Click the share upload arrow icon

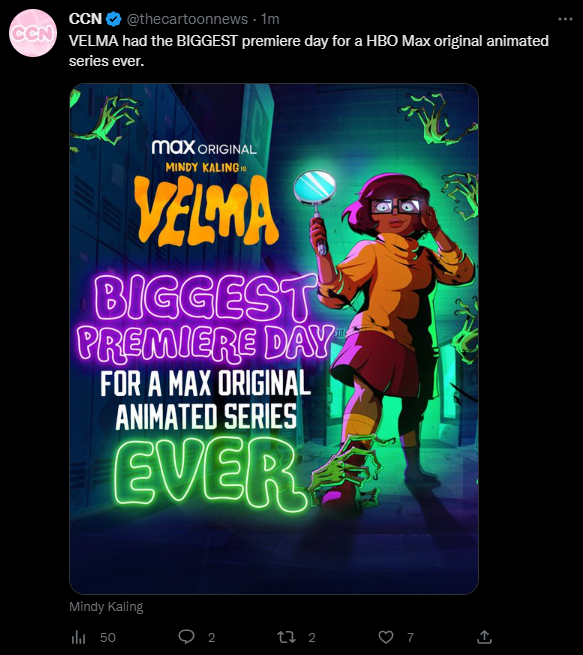[x=484, y=637]
